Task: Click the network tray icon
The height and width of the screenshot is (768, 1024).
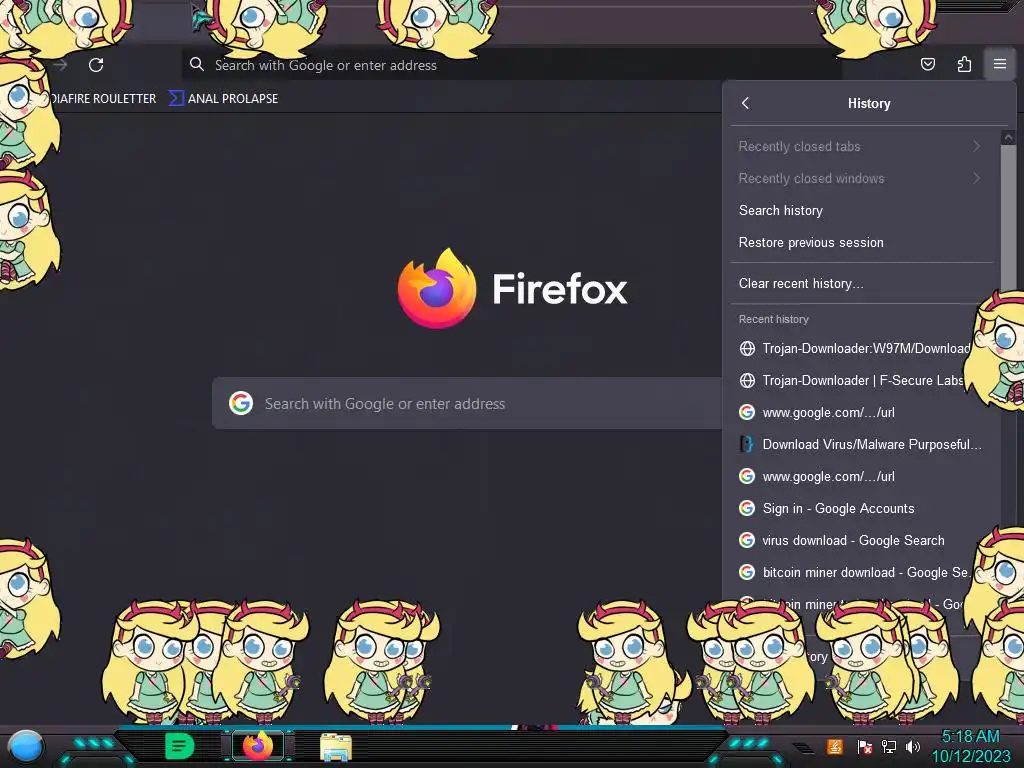Action: pyautogui.click(x=889, y=746)
